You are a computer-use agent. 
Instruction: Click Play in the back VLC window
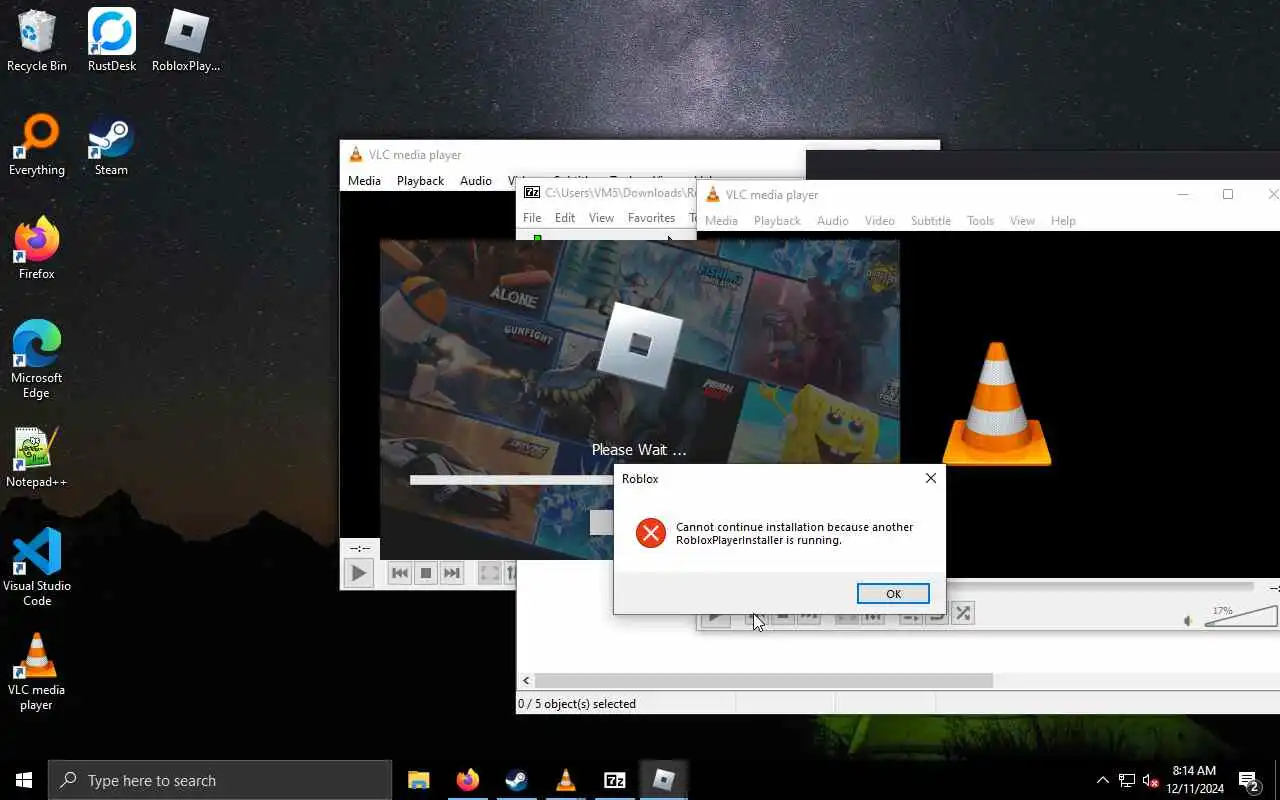pos(358,573)
